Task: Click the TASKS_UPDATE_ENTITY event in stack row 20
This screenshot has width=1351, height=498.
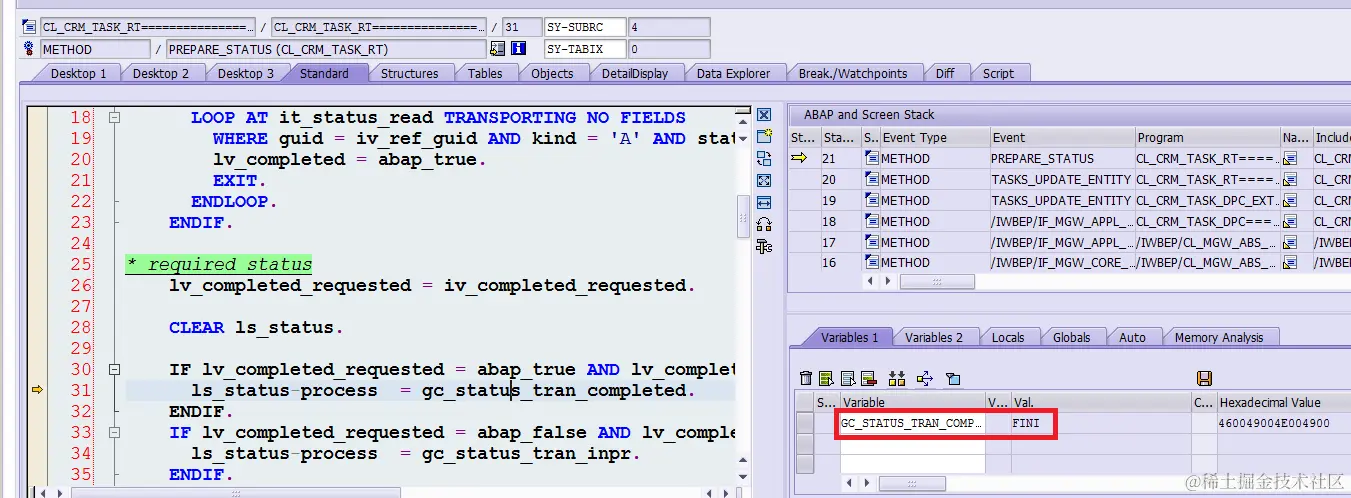Action: (1061, 180)
